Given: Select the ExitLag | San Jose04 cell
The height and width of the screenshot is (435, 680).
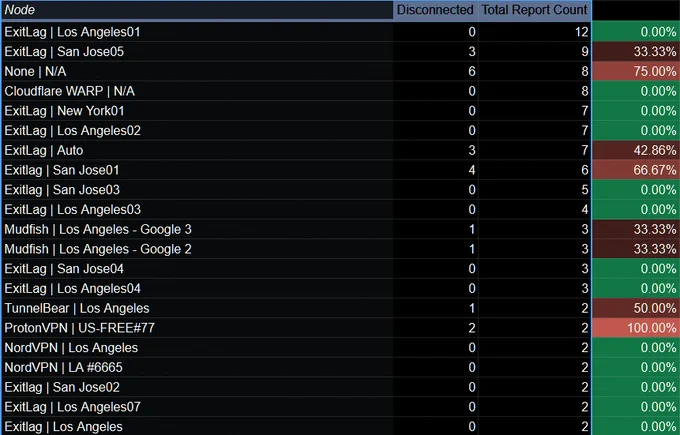Looking at the screenshot, I should 197,268.
